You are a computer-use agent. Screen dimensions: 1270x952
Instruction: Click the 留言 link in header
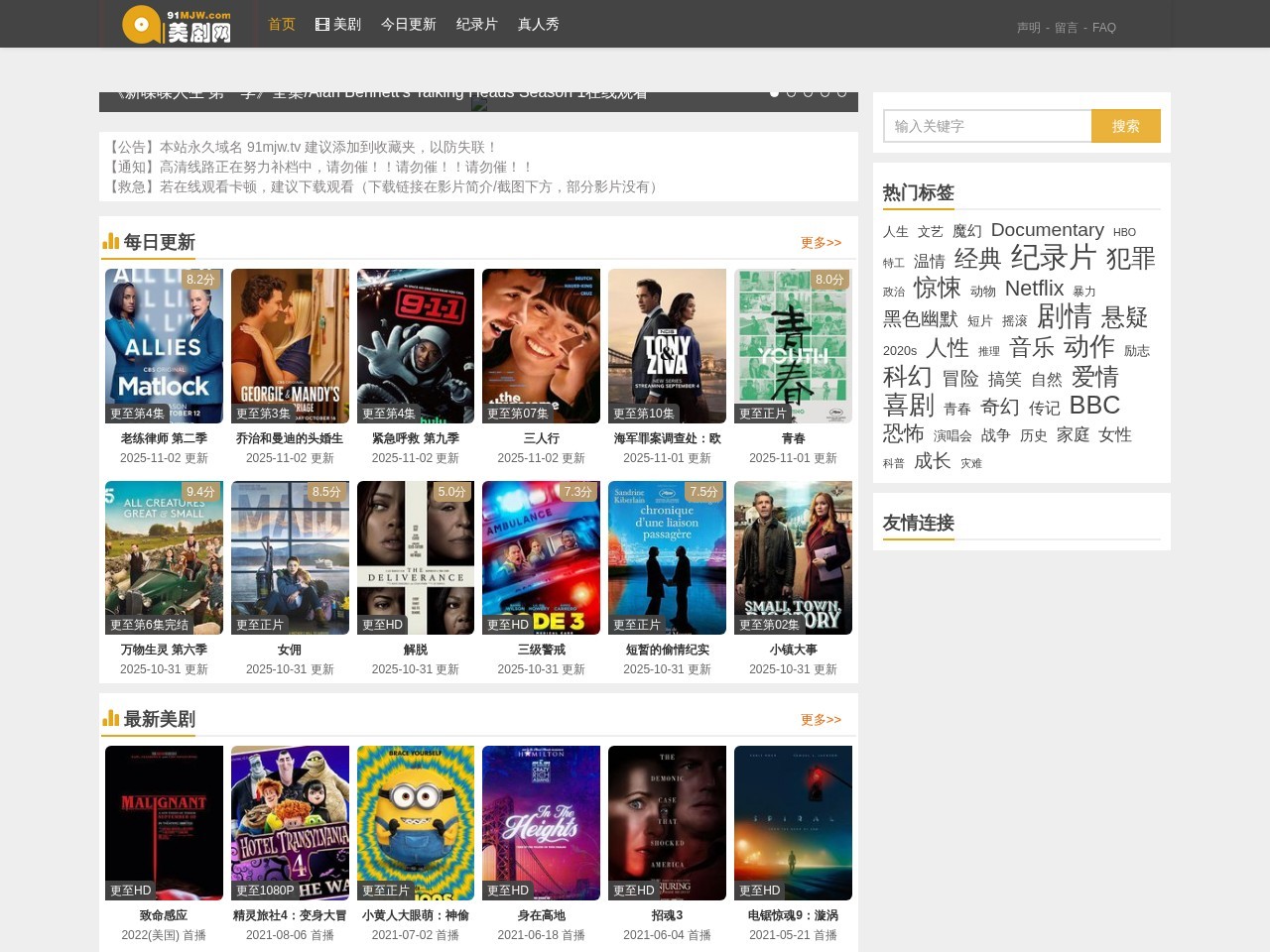point(1066,28)
